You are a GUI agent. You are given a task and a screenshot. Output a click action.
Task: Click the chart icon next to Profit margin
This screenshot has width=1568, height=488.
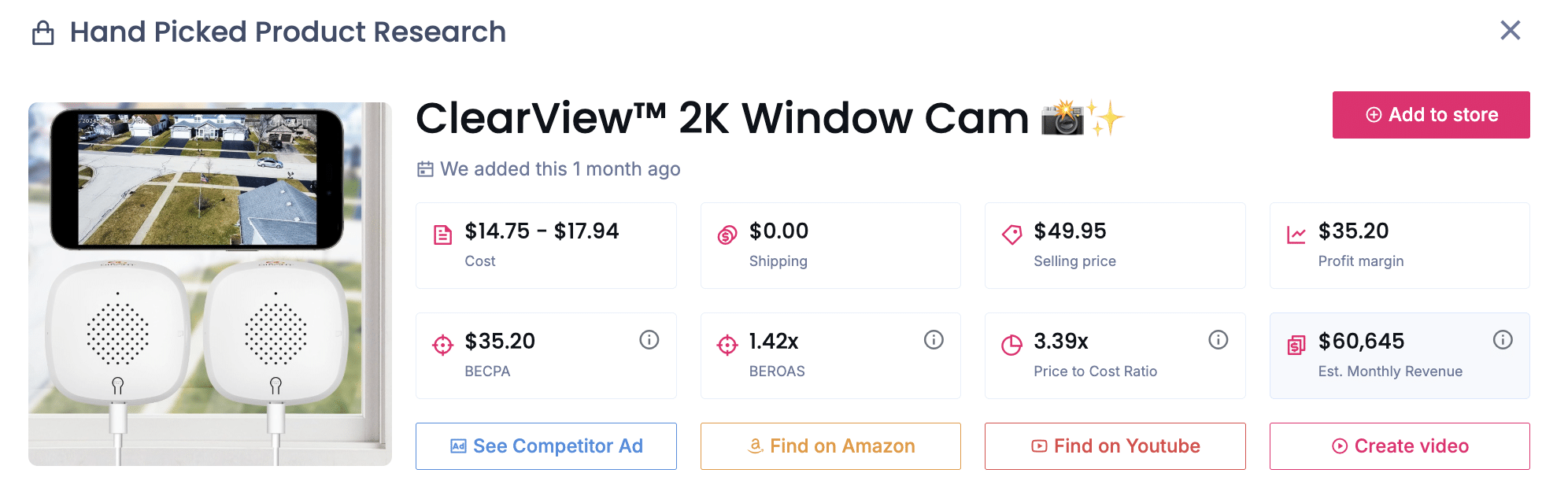click(1296, 231)
